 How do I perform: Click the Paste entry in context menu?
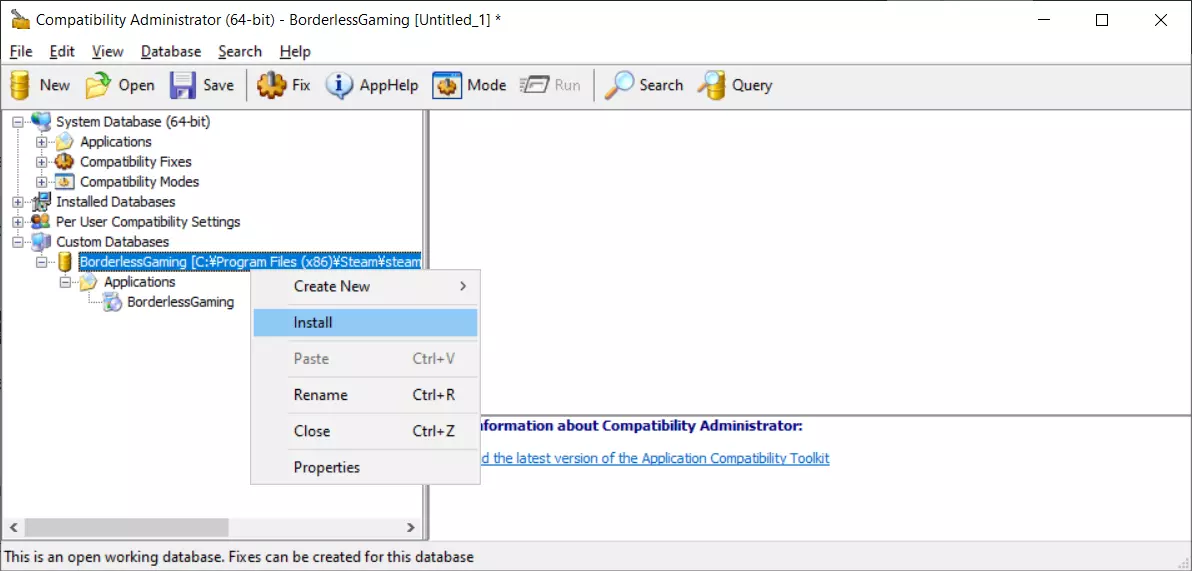coord(366,359)
